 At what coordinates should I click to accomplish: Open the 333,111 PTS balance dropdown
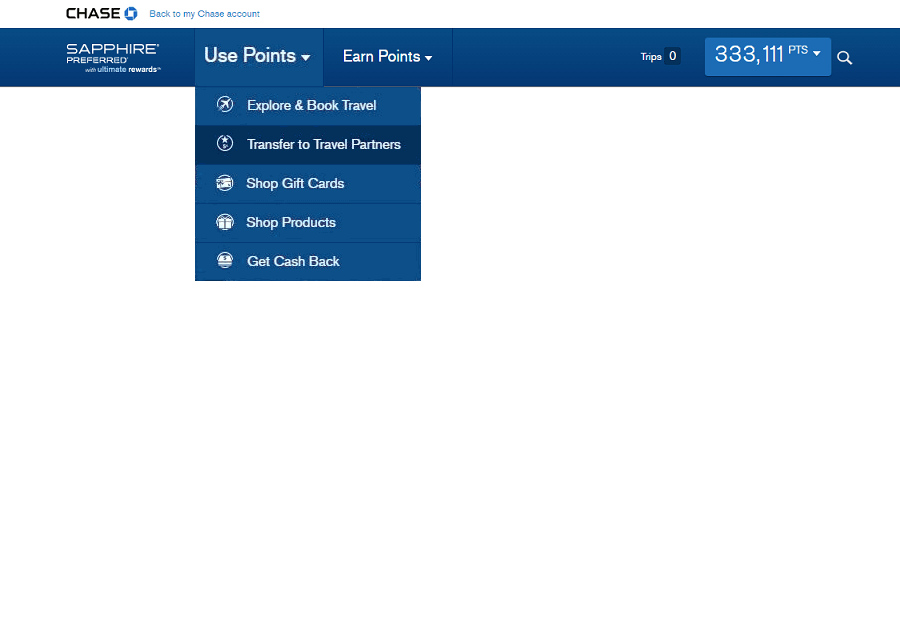(x=767, y=56)
